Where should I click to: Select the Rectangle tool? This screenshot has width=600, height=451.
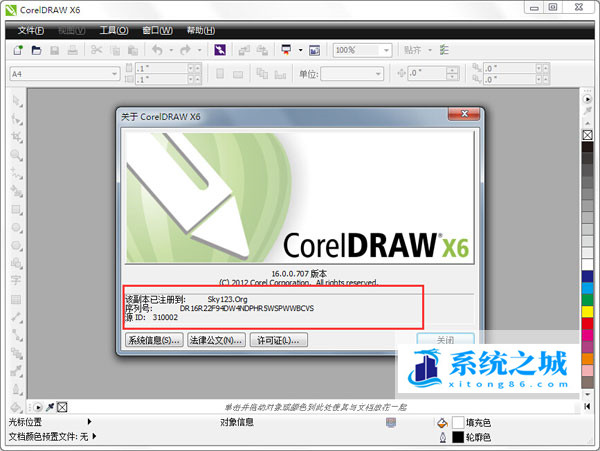click(16, 209)
